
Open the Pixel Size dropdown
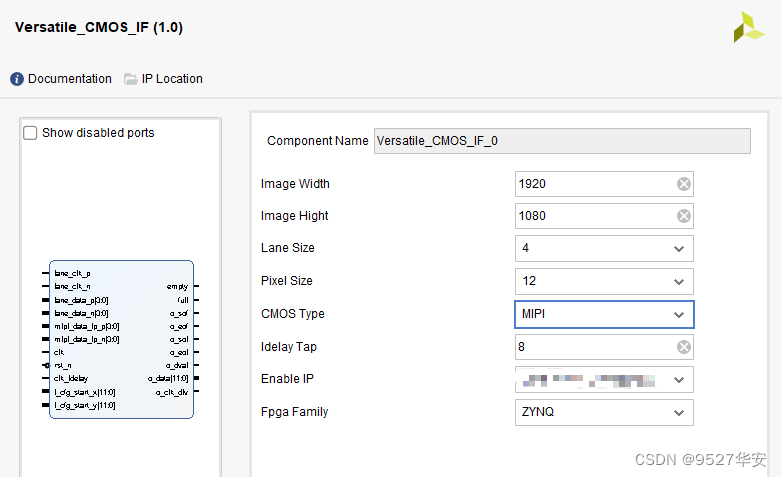(679, 282)
